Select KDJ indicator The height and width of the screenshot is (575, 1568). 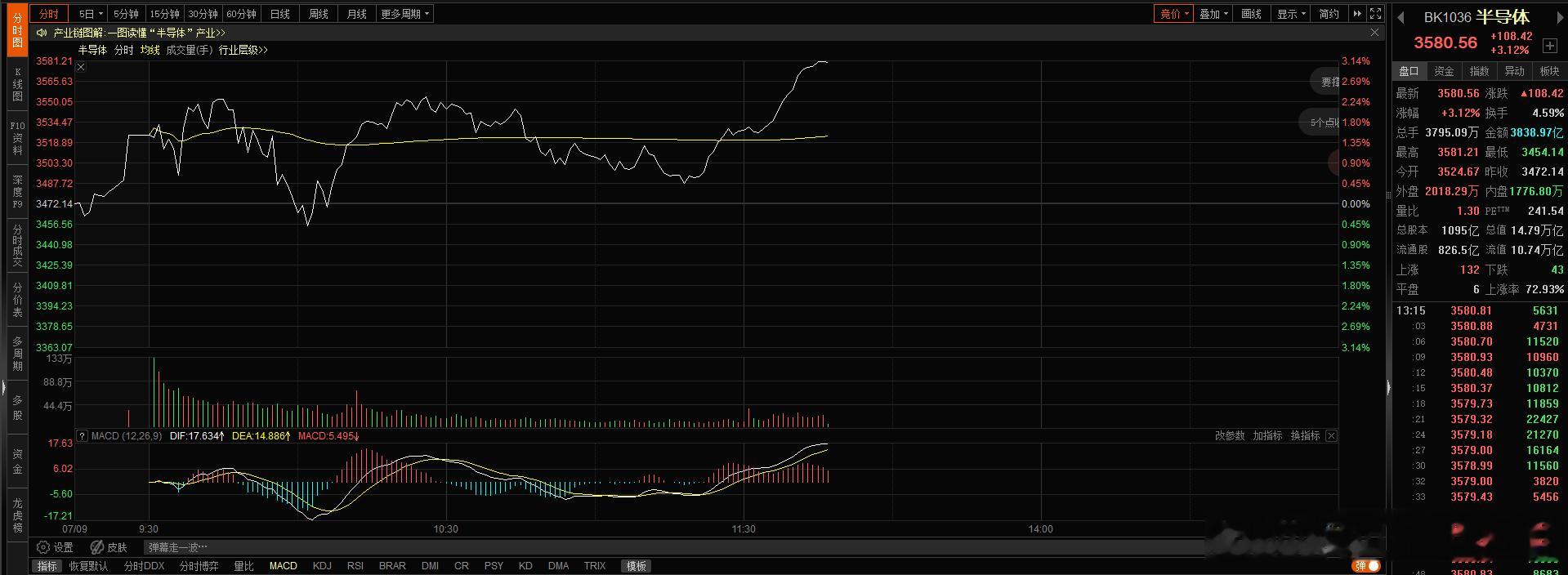[322, 566]
